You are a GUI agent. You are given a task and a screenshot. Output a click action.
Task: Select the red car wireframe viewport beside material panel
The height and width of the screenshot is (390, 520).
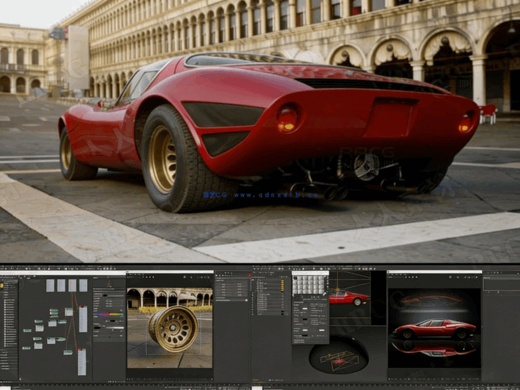[x=350, y=298]
